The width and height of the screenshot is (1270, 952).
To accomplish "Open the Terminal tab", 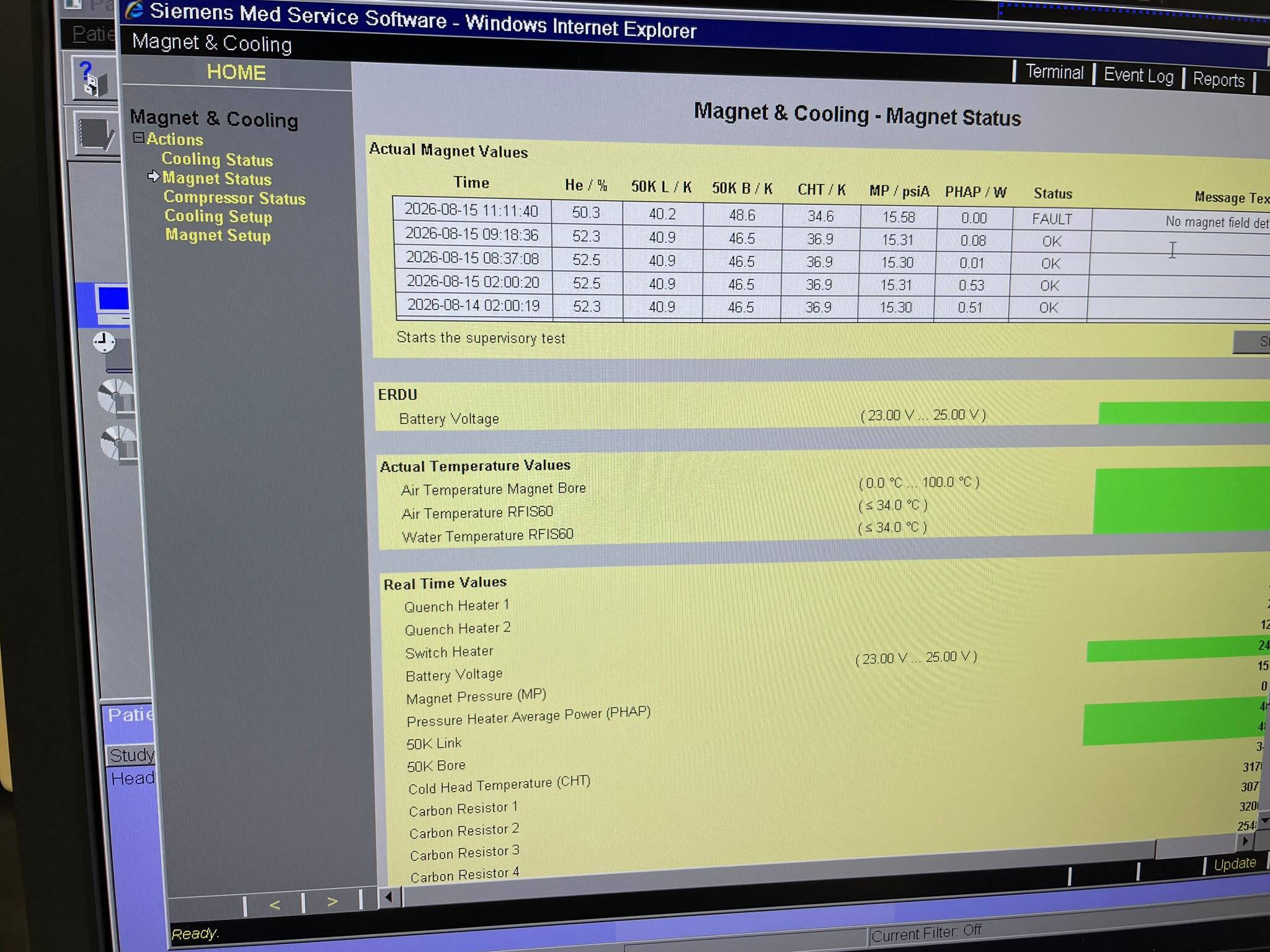I will 1054,72.
